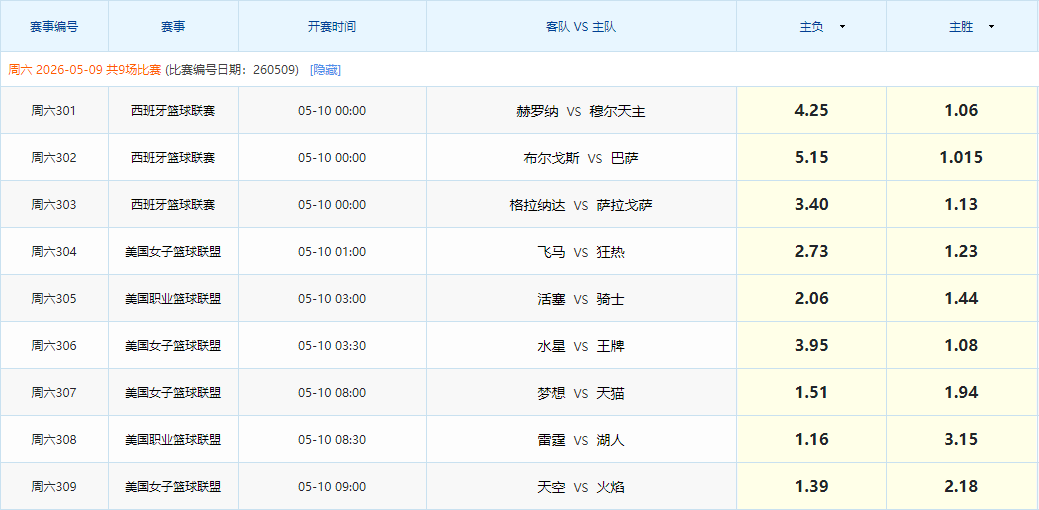The width and height of the screenshot is (1039, 510).
Task: Click 西班牙篮球联赛 in the 周六301 row
Action: click(173, 111)
